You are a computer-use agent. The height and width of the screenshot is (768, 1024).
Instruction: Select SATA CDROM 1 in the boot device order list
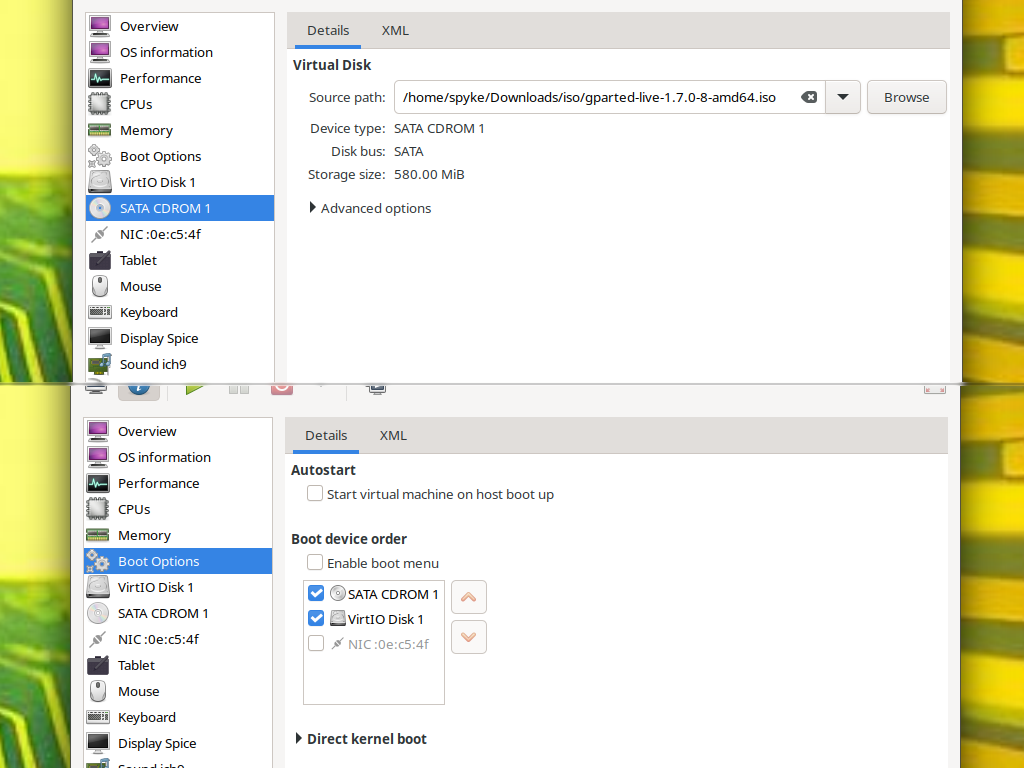393,594
